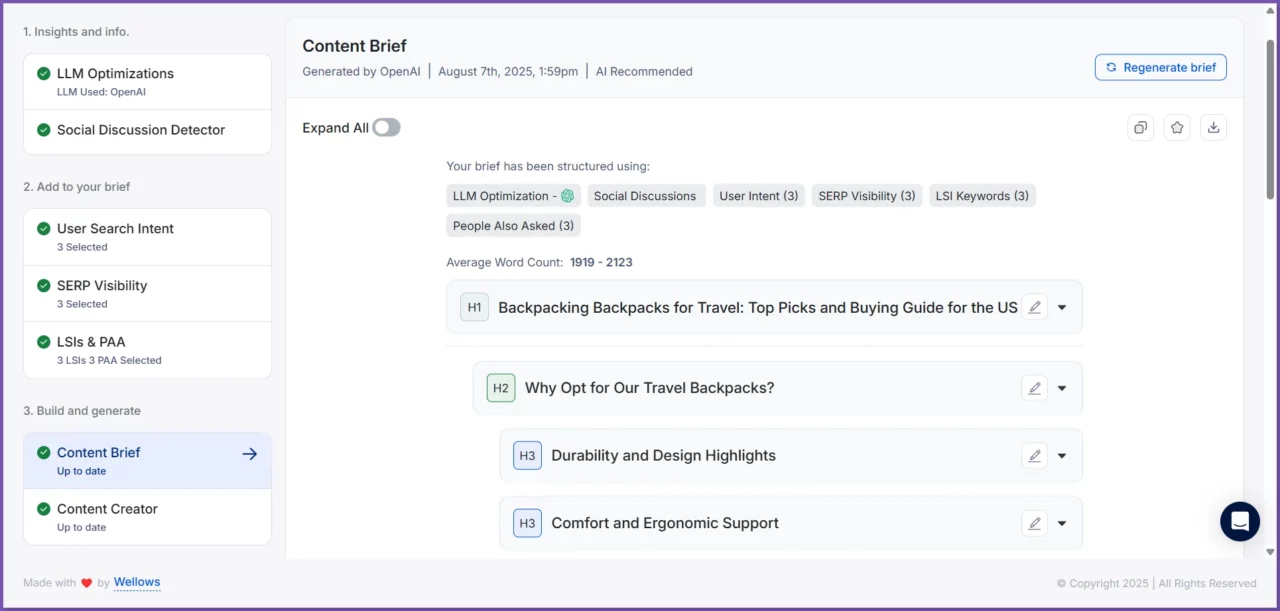Viewport: 1280px width, 611px height.
Task: Expand the H2 Why Opt section
Action: click(1062, 388)
